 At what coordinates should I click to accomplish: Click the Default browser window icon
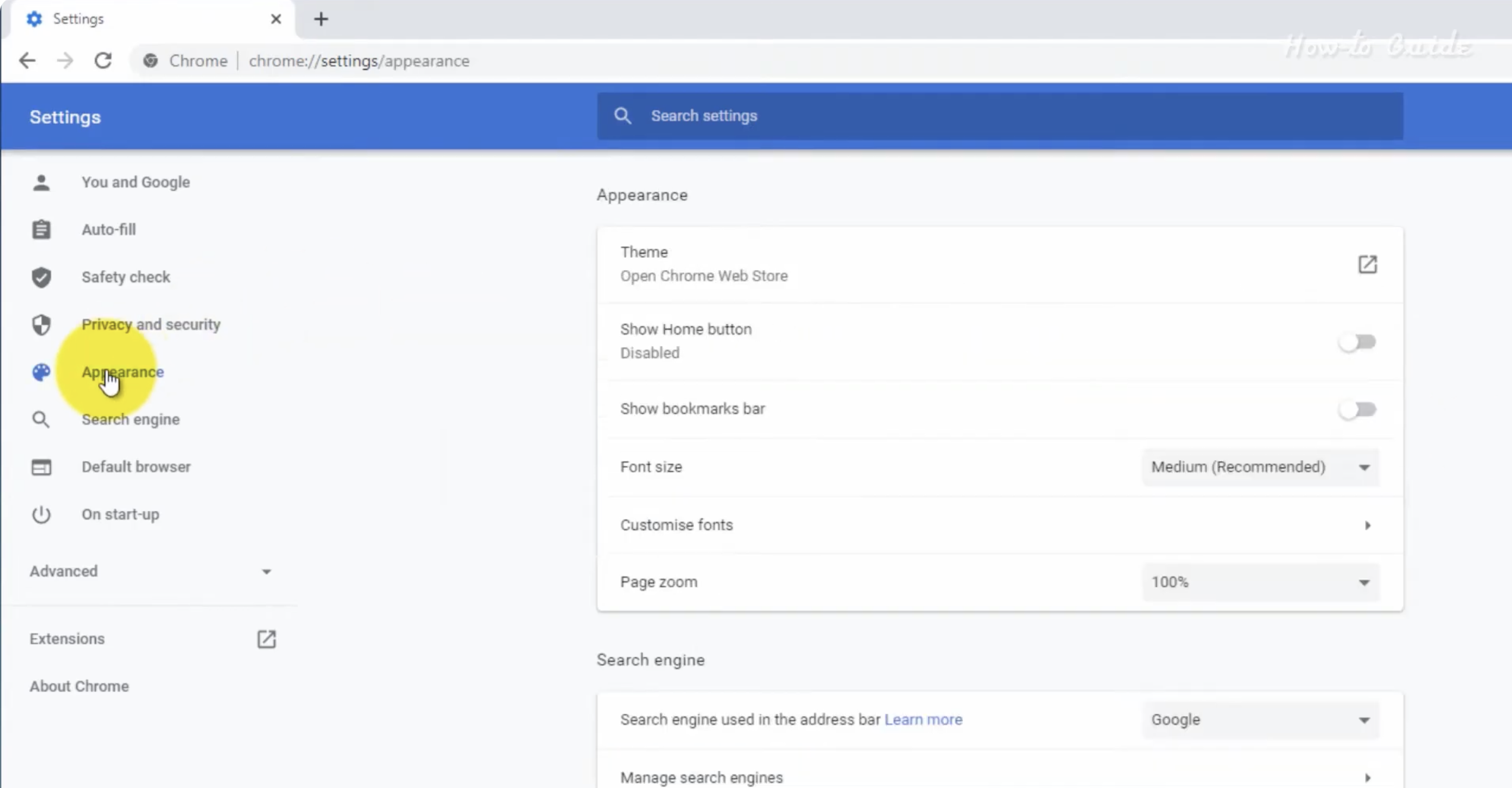coord(41,467)
